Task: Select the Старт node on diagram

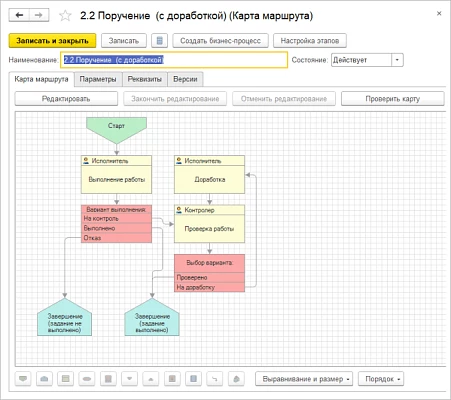Action: tap(116, 130)
